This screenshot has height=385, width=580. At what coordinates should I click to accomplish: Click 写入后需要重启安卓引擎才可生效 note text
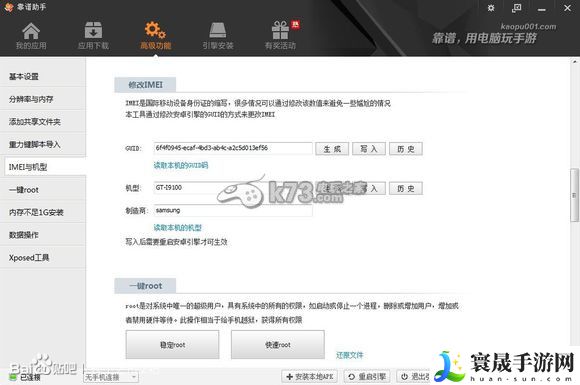[176, 242]
